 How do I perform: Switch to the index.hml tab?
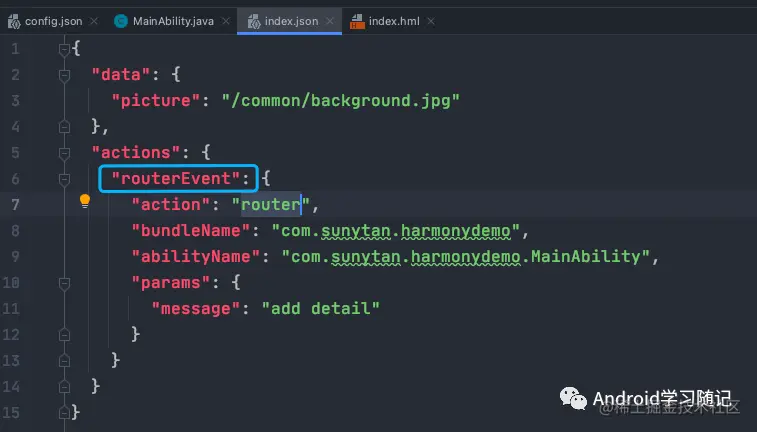point(394,21)
